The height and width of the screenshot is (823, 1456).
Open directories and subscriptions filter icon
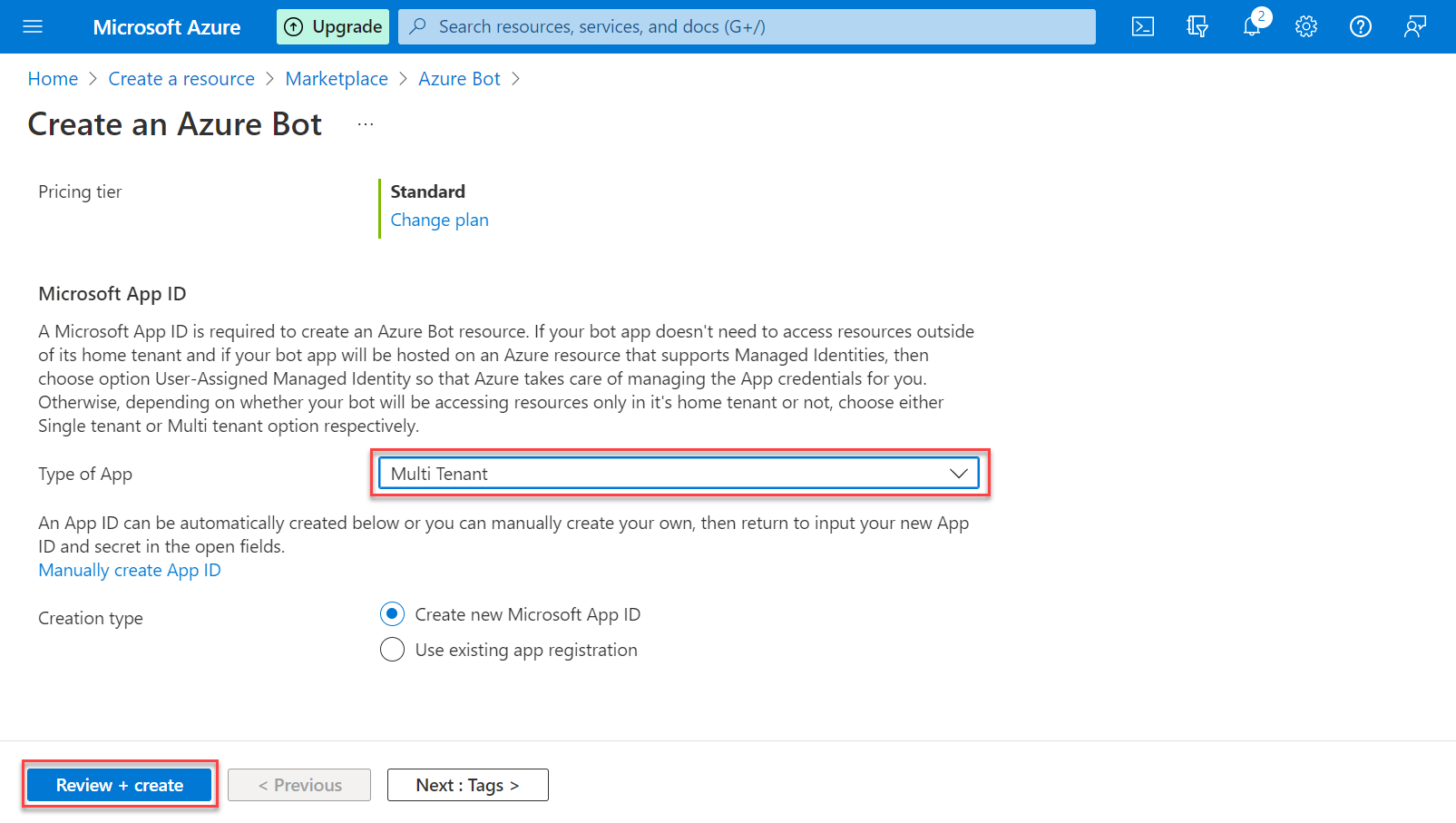(1197, 26)
